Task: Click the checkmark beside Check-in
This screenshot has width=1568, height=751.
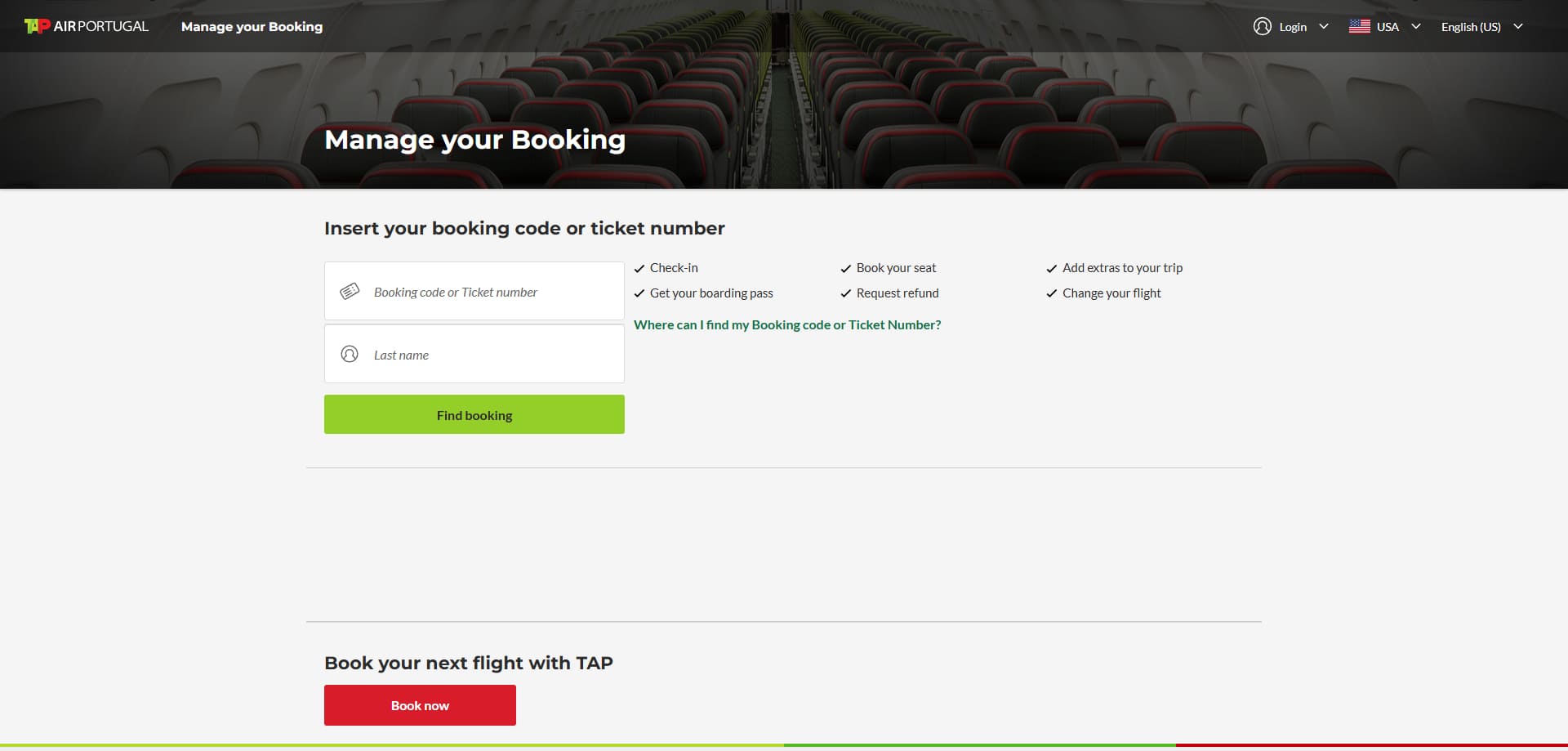Action: (x=639, y=269)
